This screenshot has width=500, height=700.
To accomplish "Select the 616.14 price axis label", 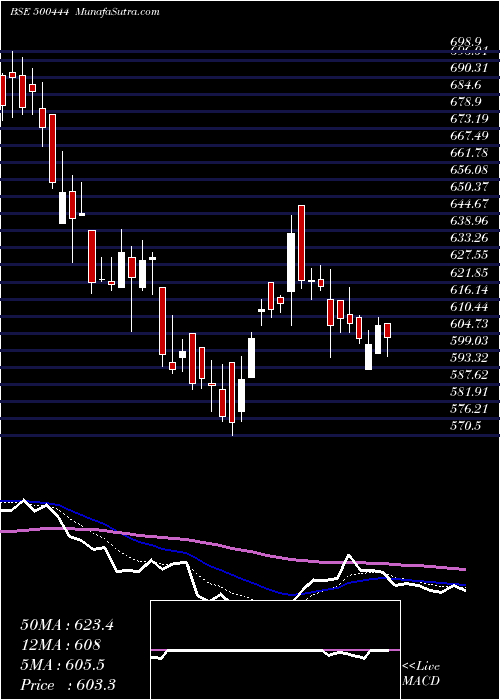I will pyautogui.click(x=467, y=289).
